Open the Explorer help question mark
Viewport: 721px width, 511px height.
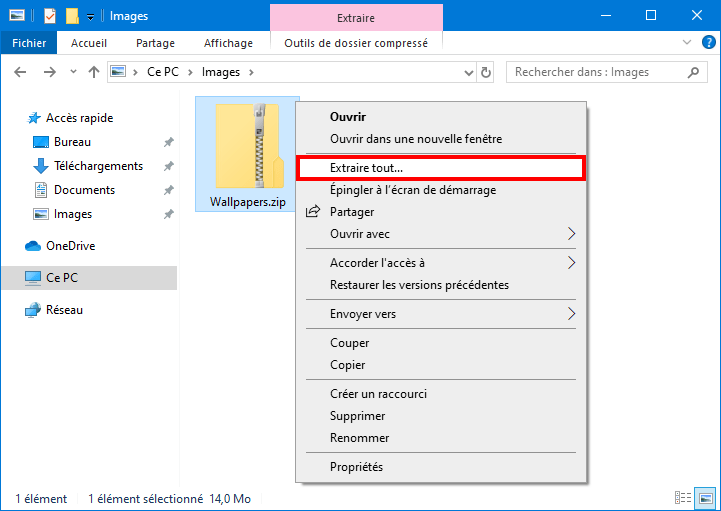[x=707, y=43]
